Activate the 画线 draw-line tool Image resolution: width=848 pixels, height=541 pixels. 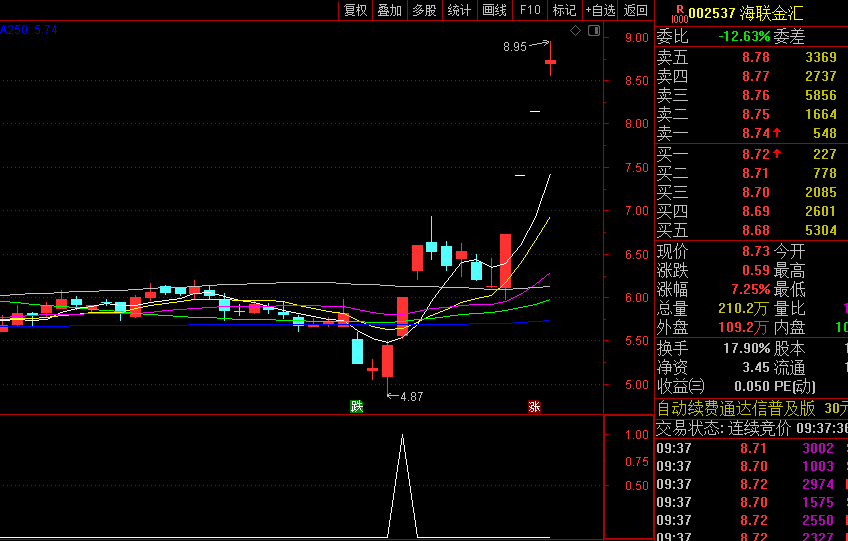(x=495, y=10)
